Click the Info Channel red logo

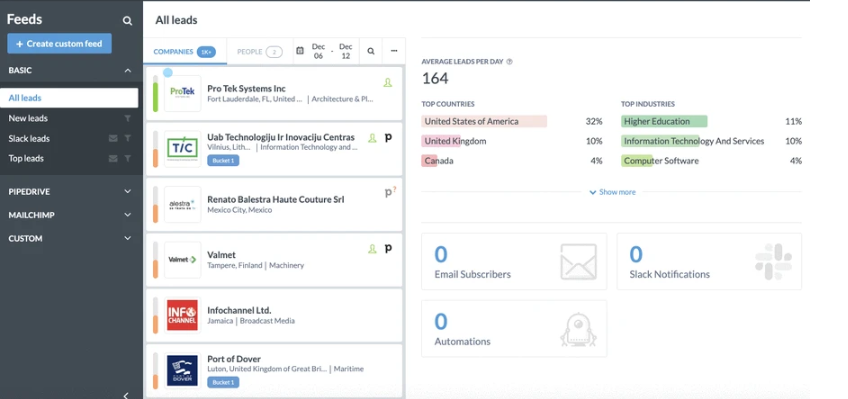(182, 315)
